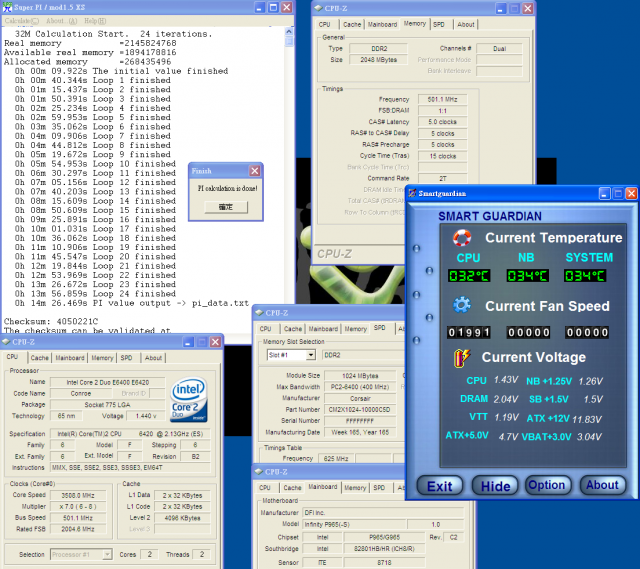This screenshot has height=569, width=640.
Task: Click the Southbridge 82801HB/HR field
Action: click(x=384, y=549)
